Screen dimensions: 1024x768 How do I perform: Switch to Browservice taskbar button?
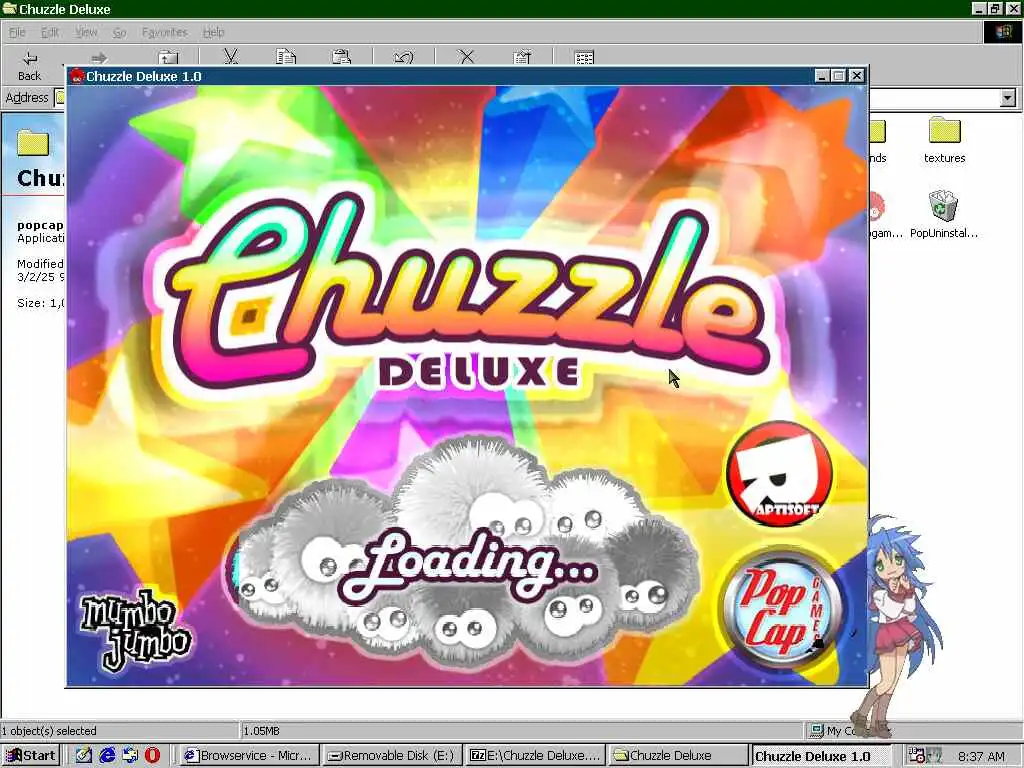pos(250,756)
